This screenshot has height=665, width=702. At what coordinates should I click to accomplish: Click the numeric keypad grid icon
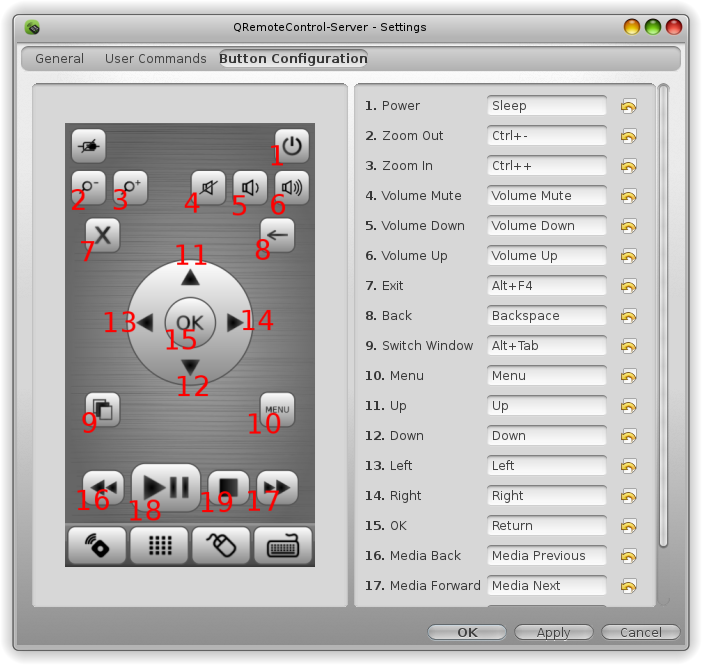(159, 545)
